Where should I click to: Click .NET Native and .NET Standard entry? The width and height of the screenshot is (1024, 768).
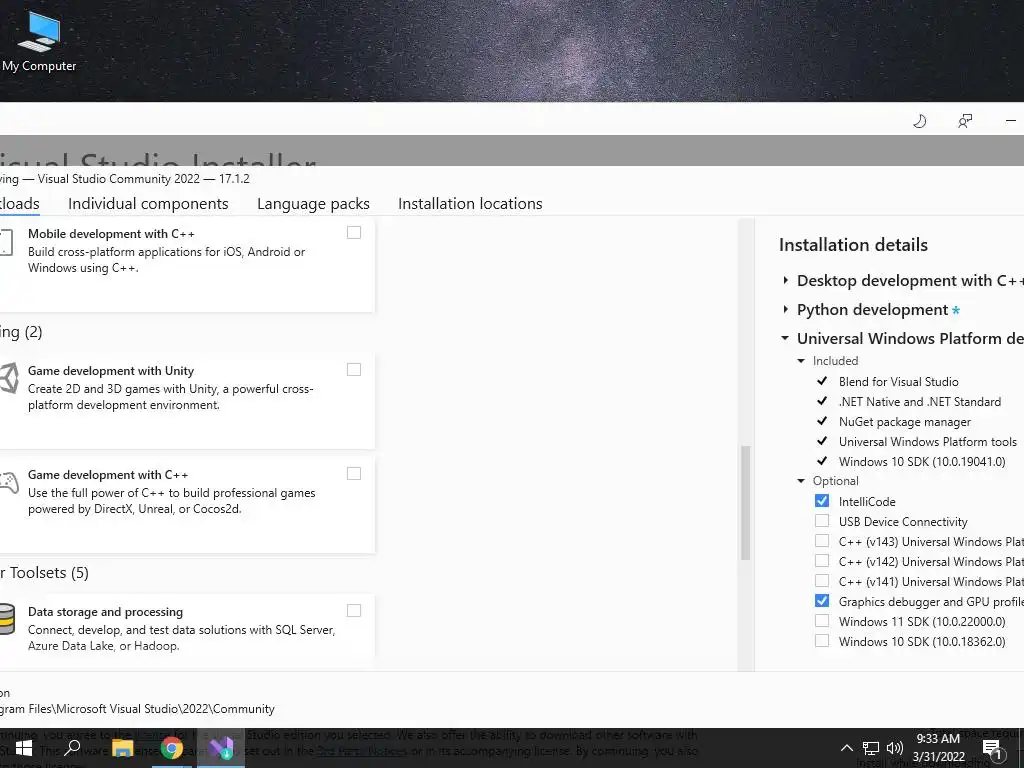click(x=920, y=402)
